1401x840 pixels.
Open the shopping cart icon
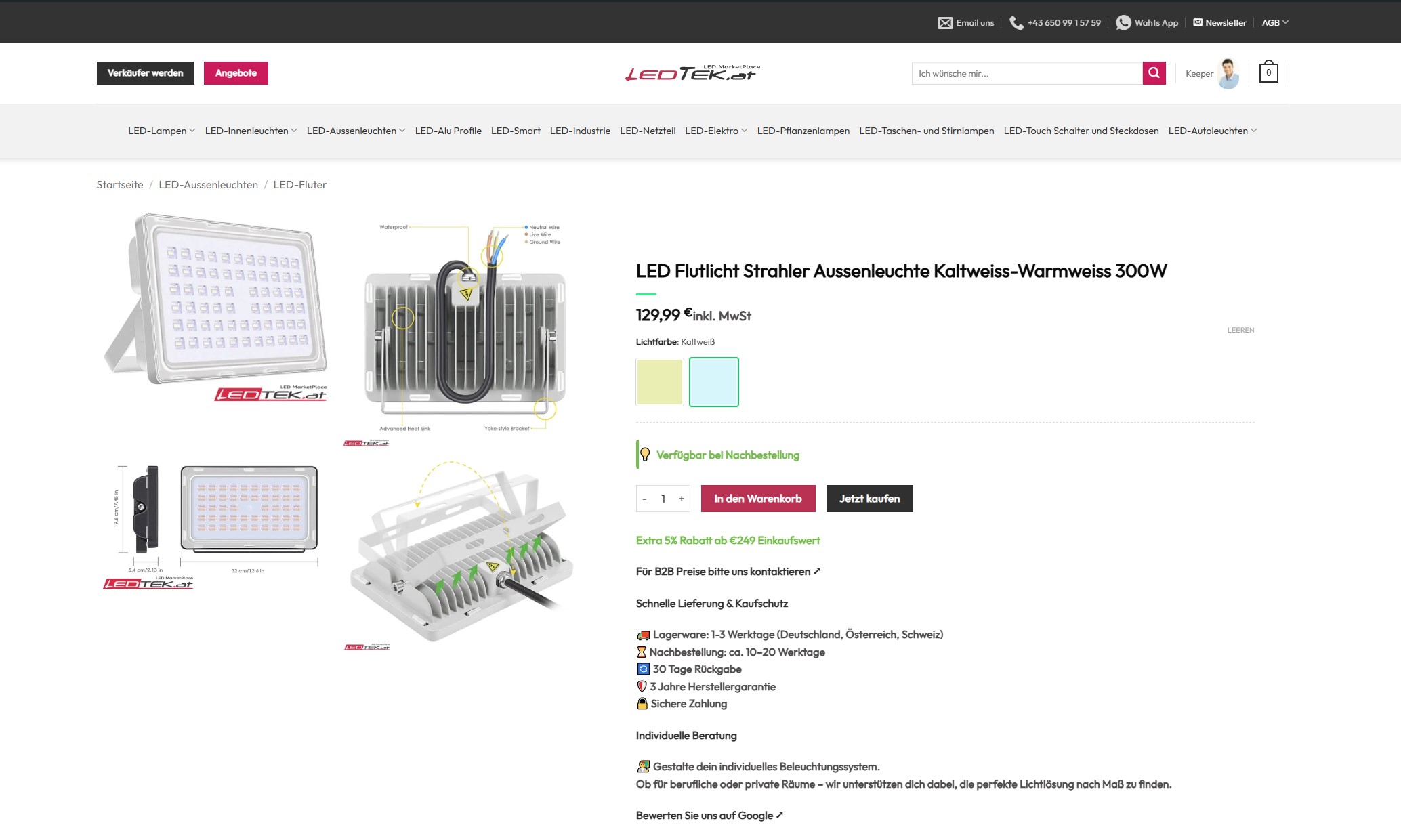click(1268, 72)
